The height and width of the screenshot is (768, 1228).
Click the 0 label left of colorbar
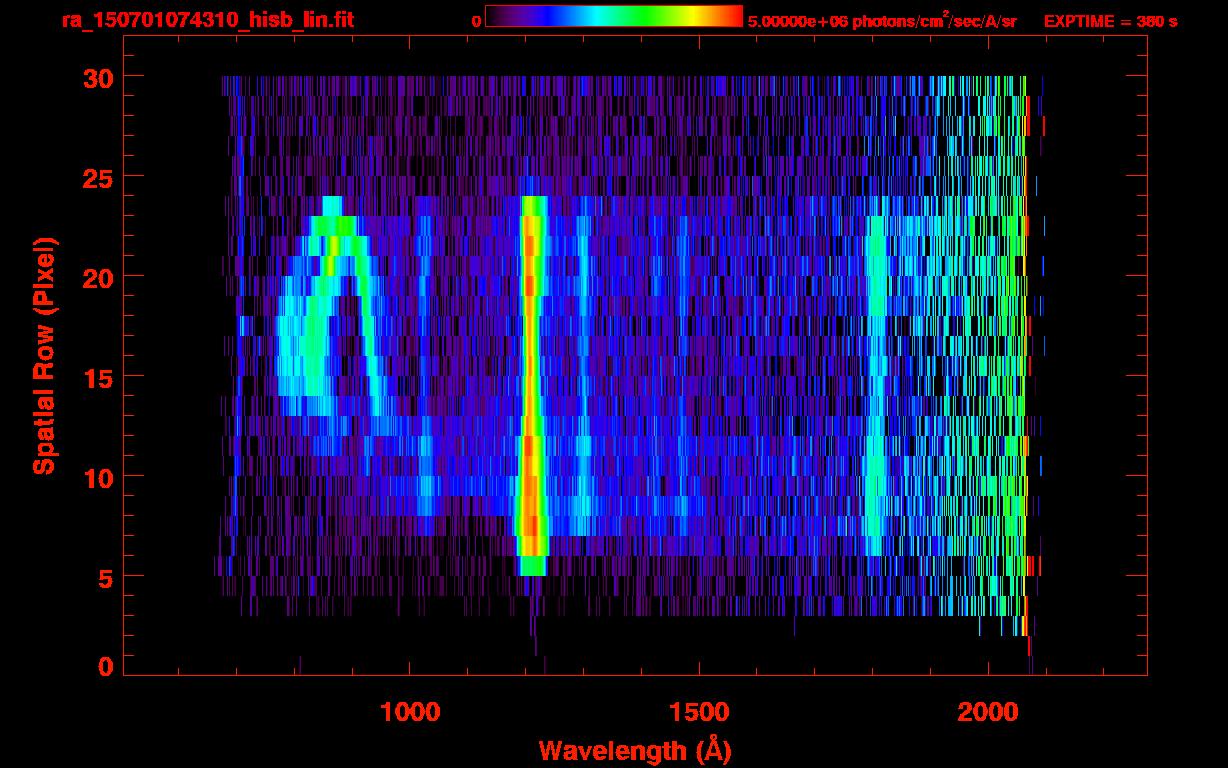476,21
